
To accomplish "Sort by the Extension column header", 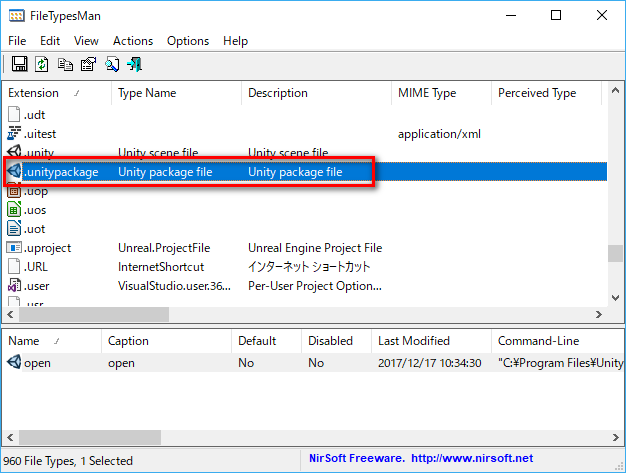I will 57,93.
